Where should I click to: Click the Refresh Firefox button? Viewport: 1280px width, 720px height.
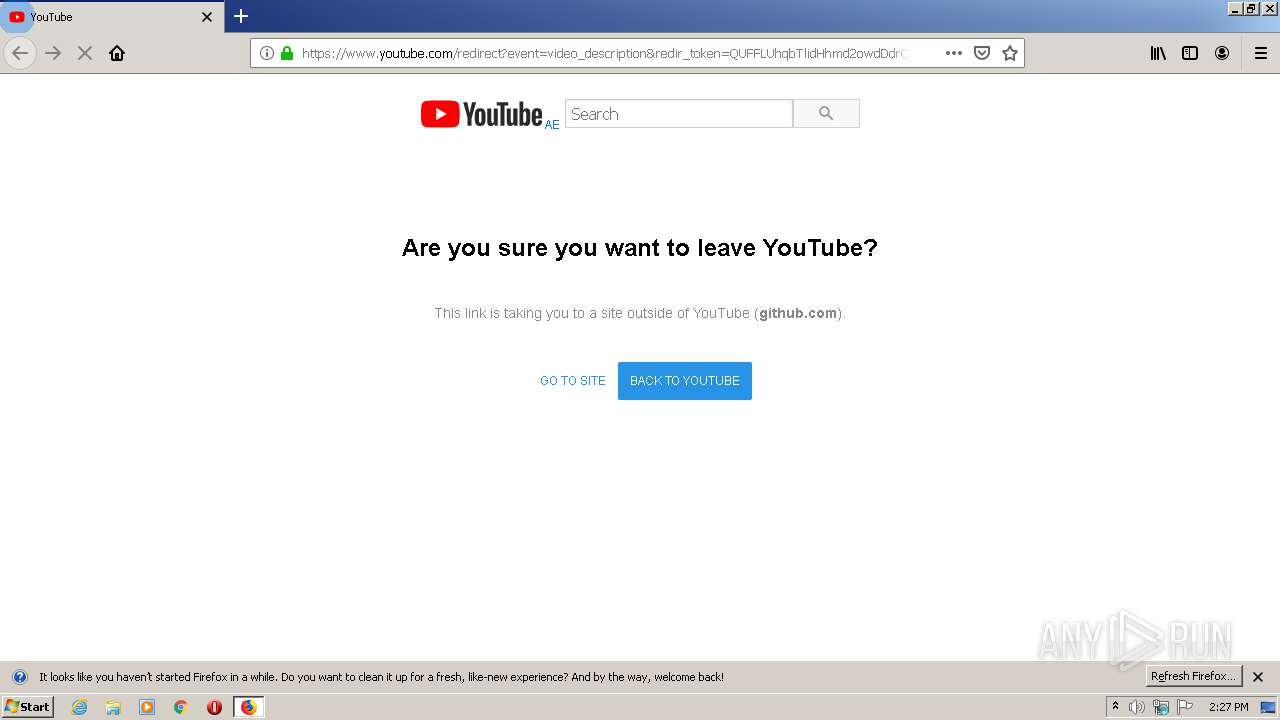(1194, 677)
